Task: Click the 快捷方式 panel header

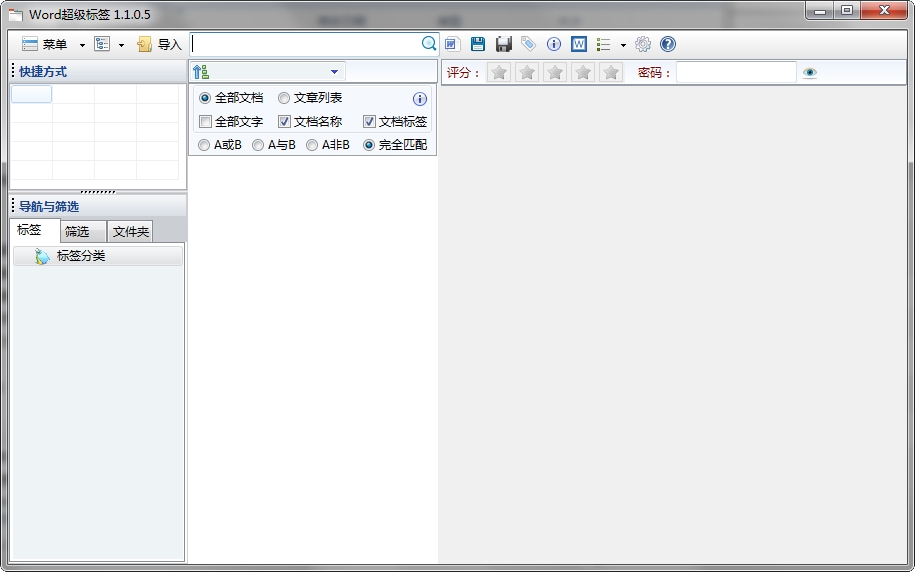Action: [x=98, y=72]
